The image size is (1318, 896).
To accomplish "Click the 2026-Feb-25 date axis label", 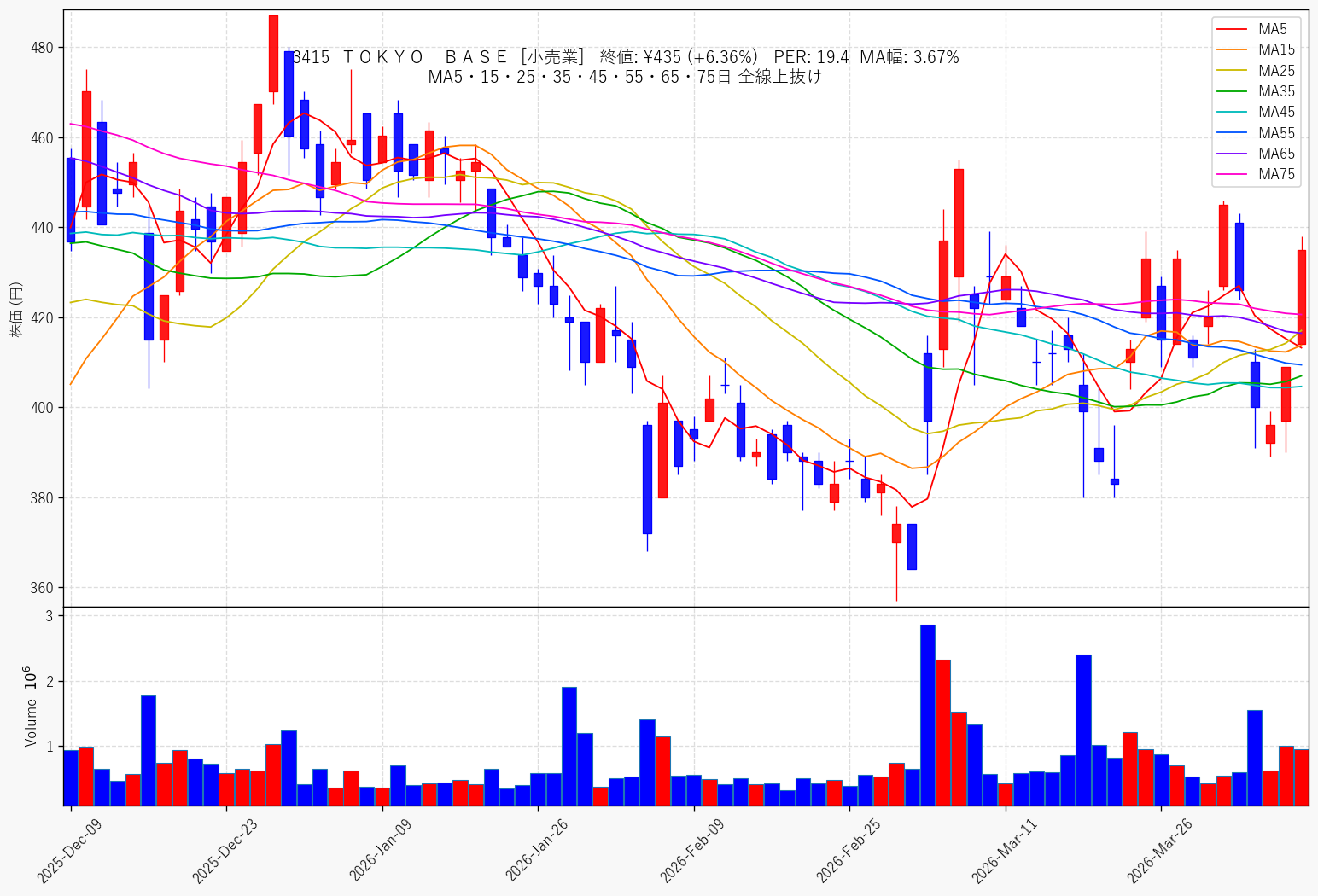I will 849,851.
